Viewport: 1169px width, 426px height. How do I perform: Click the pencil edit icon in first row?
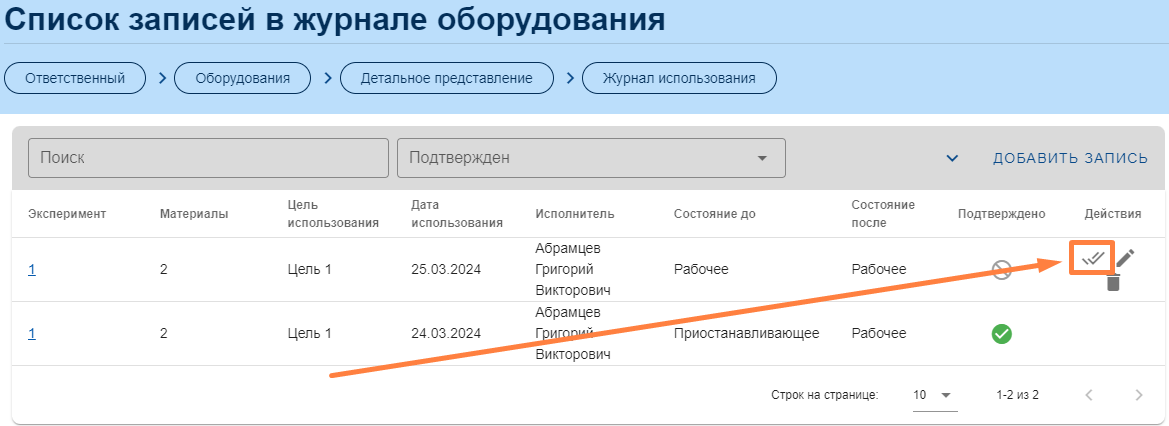click(x=1126, y=258)
